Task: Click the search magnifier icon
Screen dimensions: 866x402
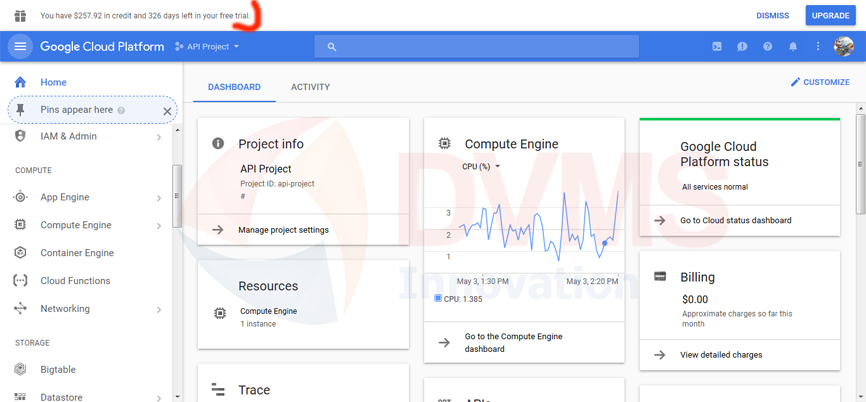Action: tap(332, 47)
